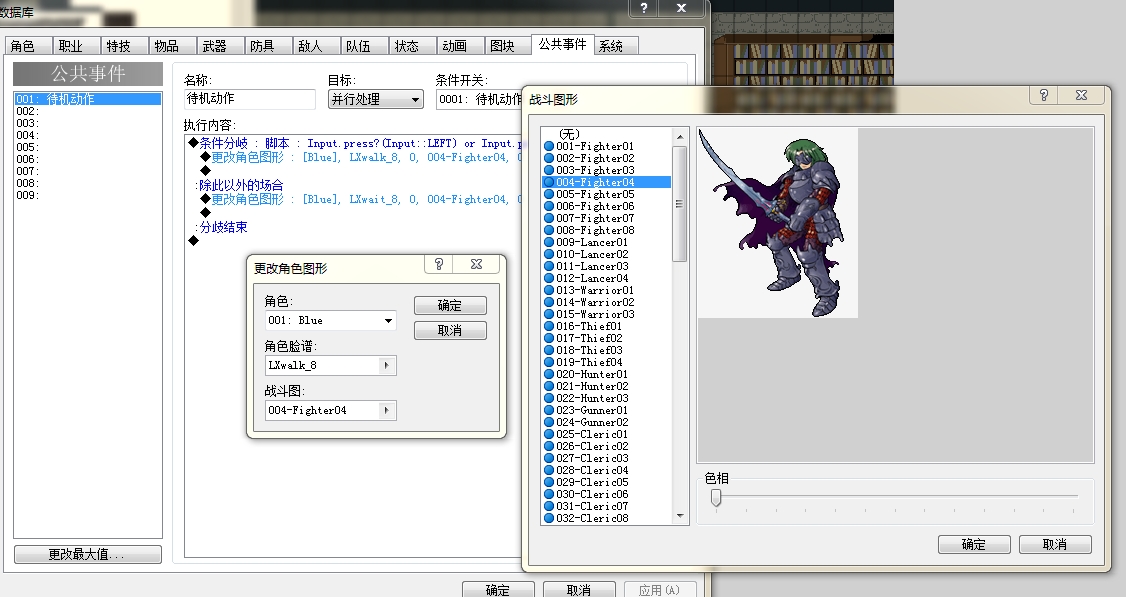Image resolution: width=1126 pixels, height=597 pixels.
Task: Select the 016-Thief01 battler icon
Action: point(549,326)
